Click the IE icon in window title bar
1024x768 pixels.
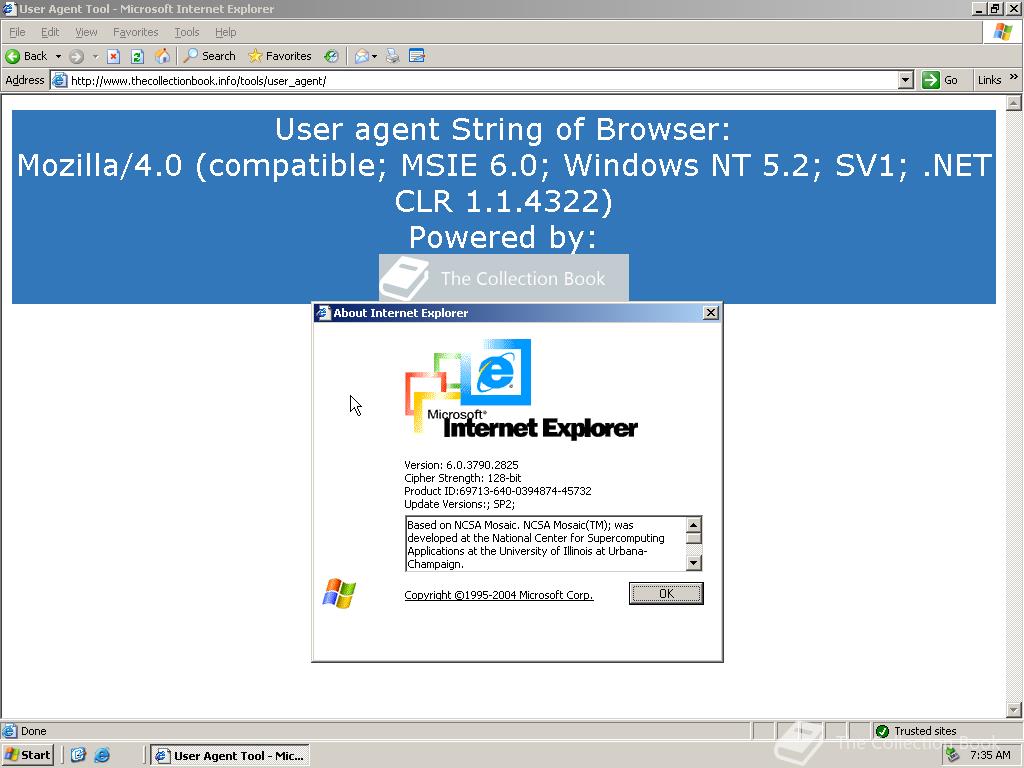point(8,8)
